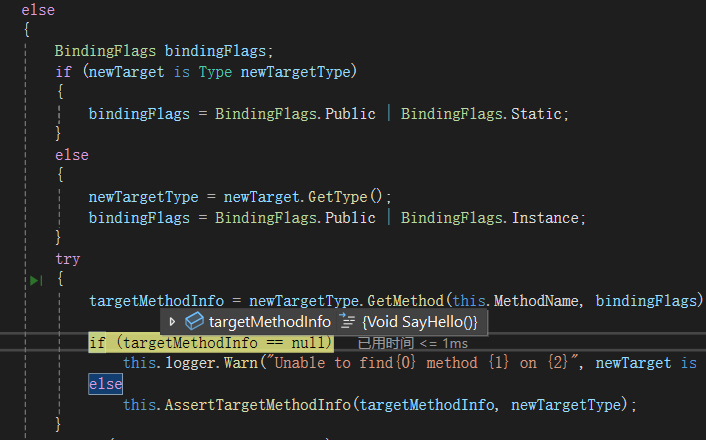706x440 pixels.
Task: Click the highlighted 'else' keyword below if statement
Action: tap(105, 384)
